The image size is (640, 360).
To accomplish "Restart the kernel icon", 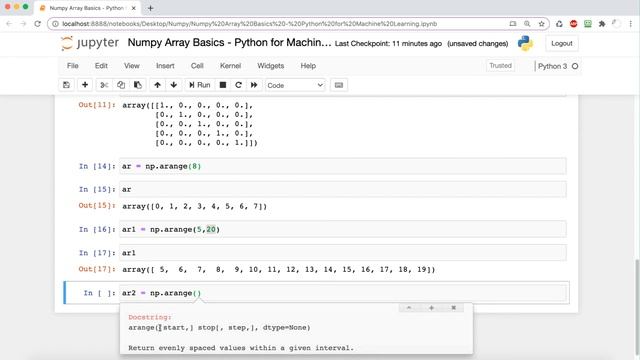I will [238, 85].
